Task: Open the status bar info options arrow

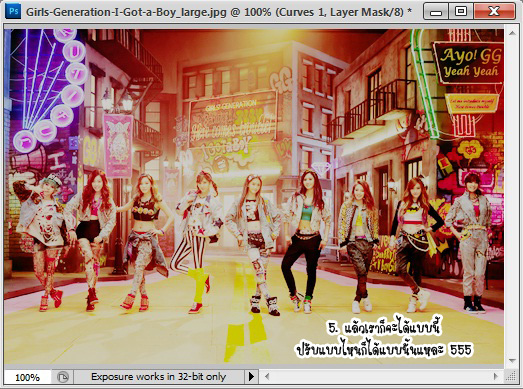Action: coord(251,377)
